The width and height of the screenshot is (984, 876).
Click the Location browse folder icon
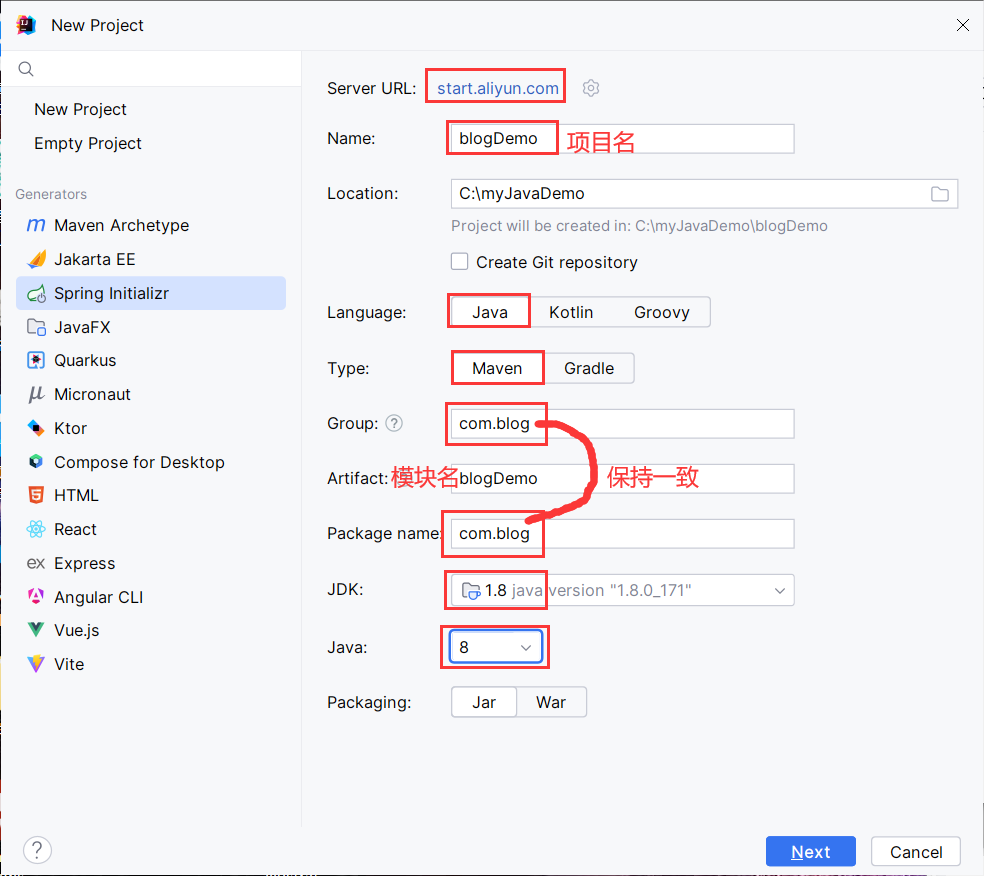tap(939, 194)
